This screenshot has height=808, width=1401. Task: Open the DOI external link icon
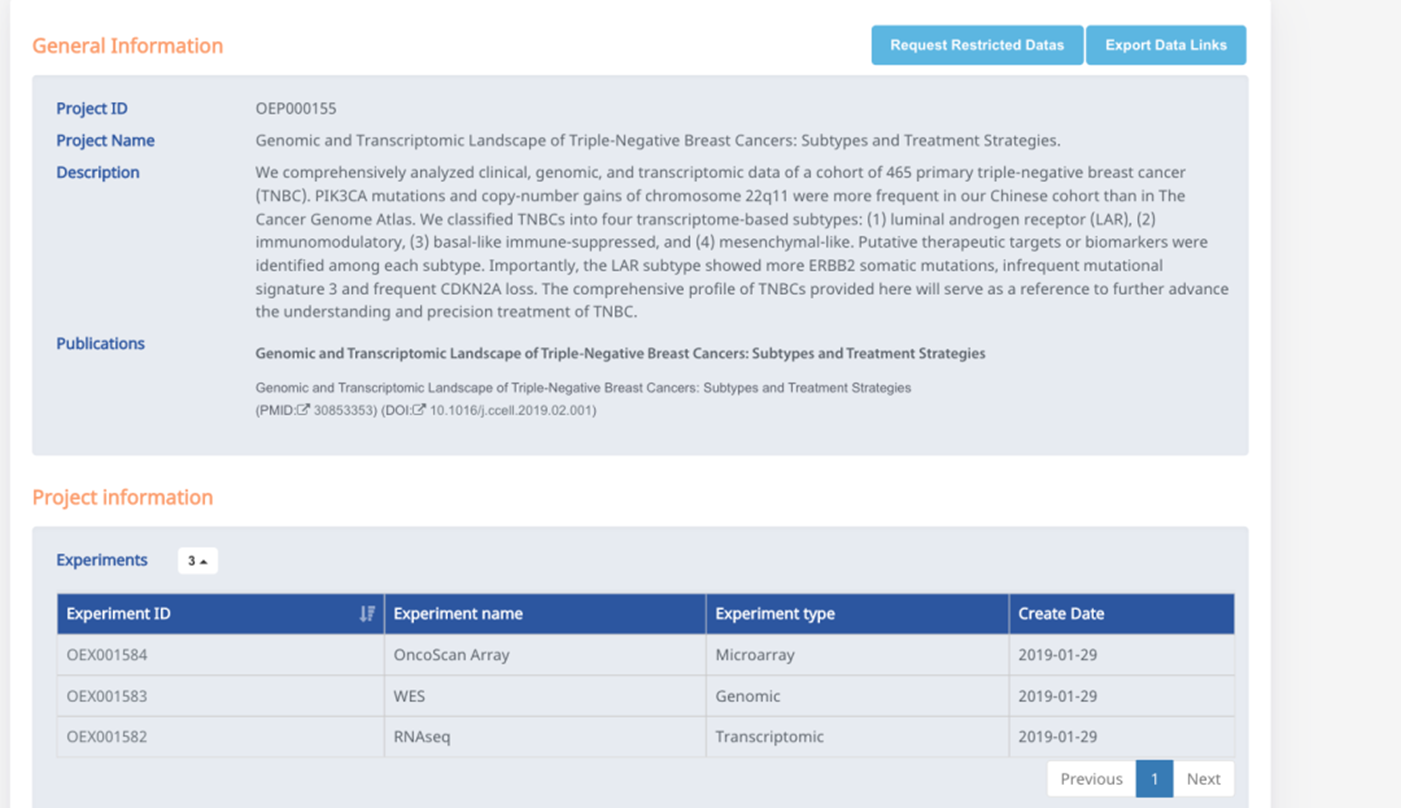420,410
